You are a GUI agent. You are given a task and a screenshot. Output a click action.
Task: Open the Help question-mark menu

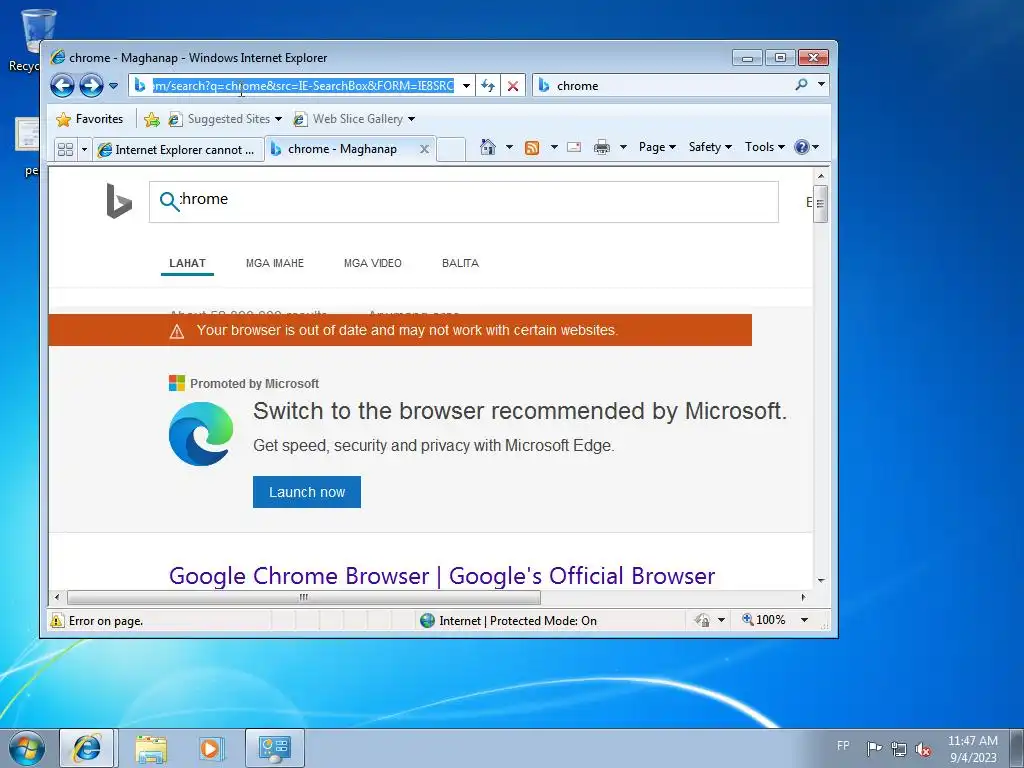(x=806, y=147)
